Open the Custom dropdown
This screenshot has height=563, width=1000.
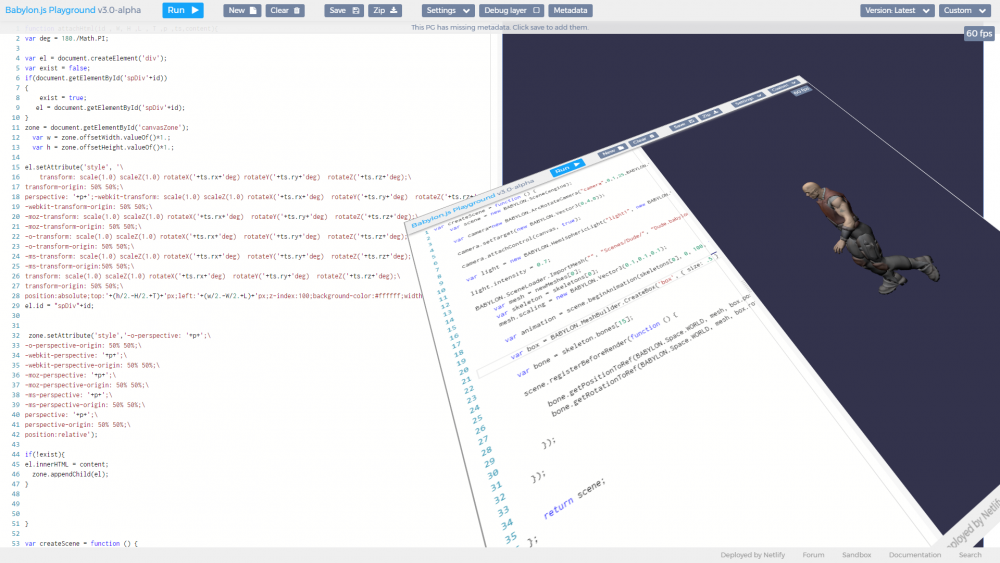point(964,10)
